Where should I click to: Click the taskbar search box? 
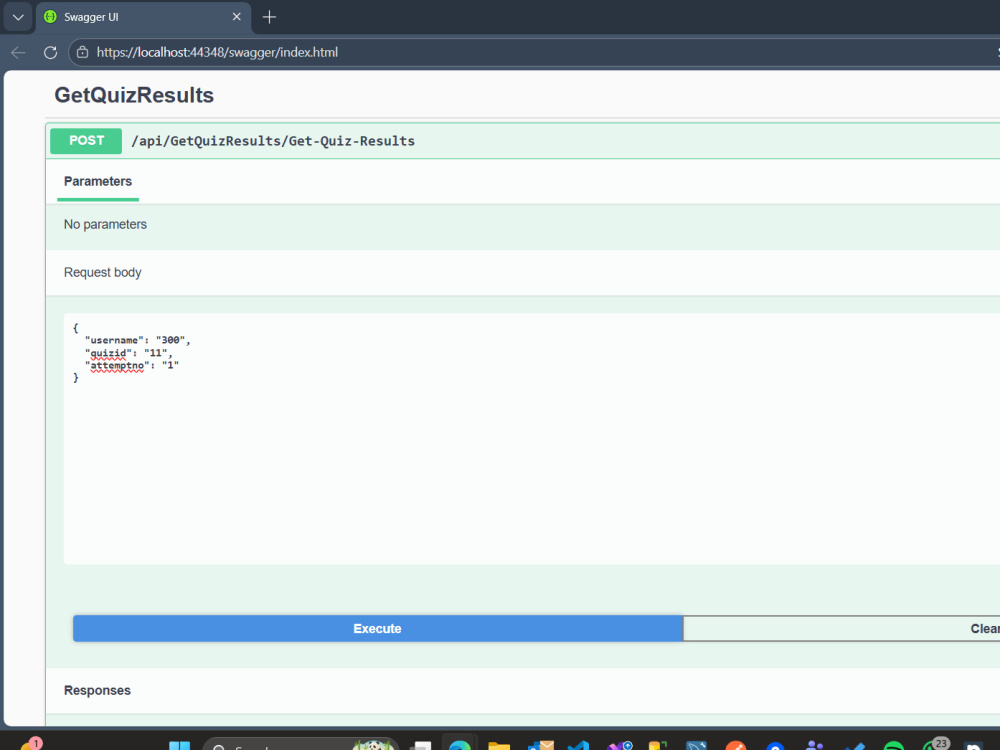[301, 744]
